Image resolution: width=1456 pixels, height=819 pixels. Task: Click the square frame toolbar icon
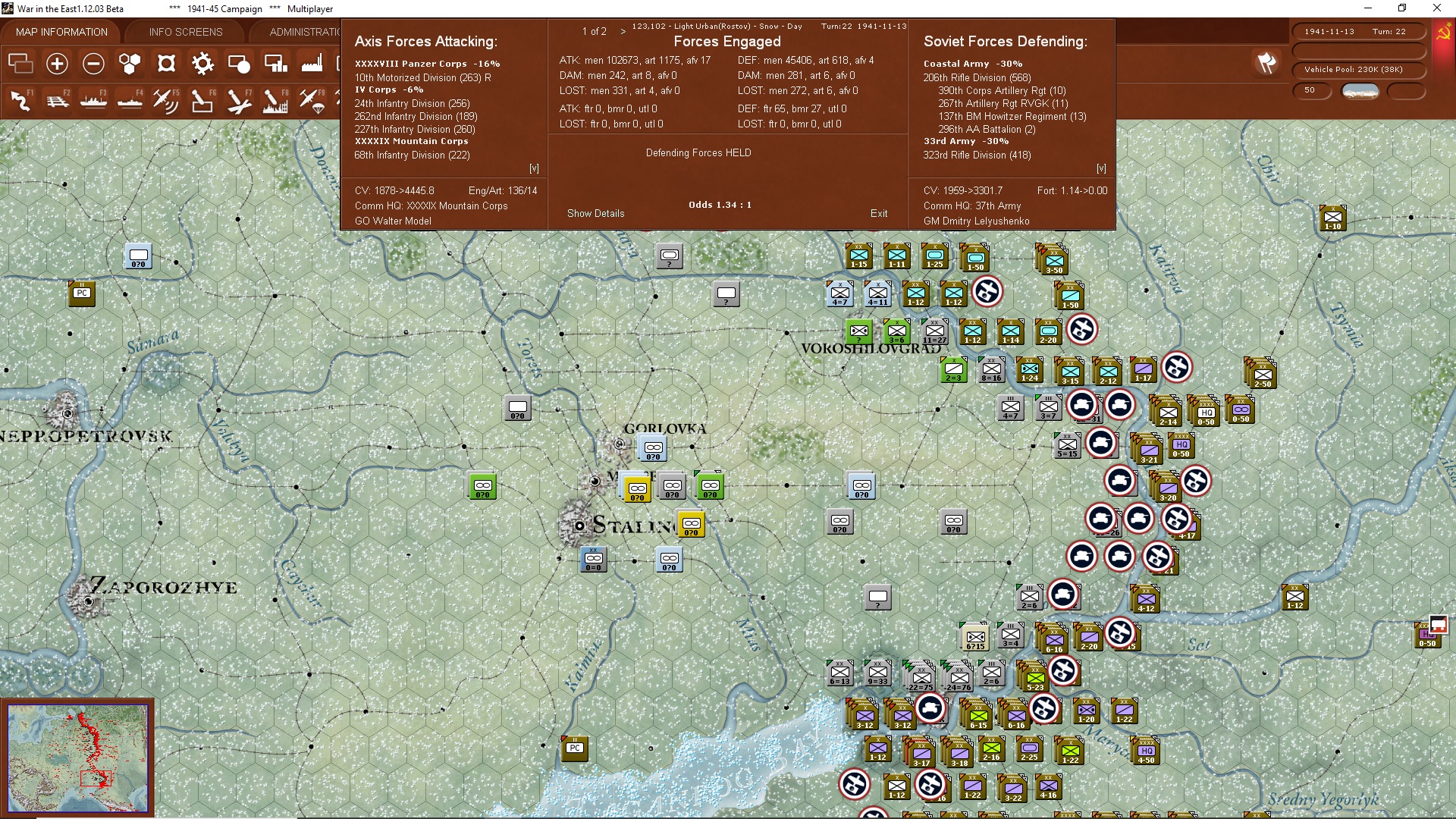coord(166,64)
